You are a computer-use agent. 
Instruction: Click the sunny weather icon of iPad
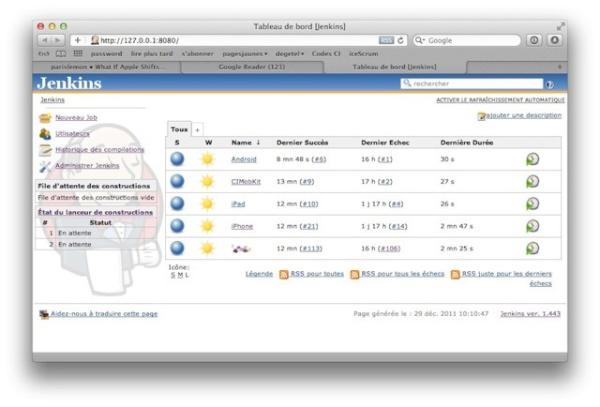[x=207, y=204]
